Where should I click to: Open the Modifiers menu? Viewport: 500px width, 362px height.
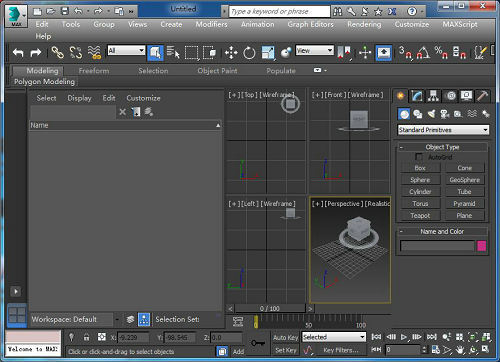(x=211, y=24)
